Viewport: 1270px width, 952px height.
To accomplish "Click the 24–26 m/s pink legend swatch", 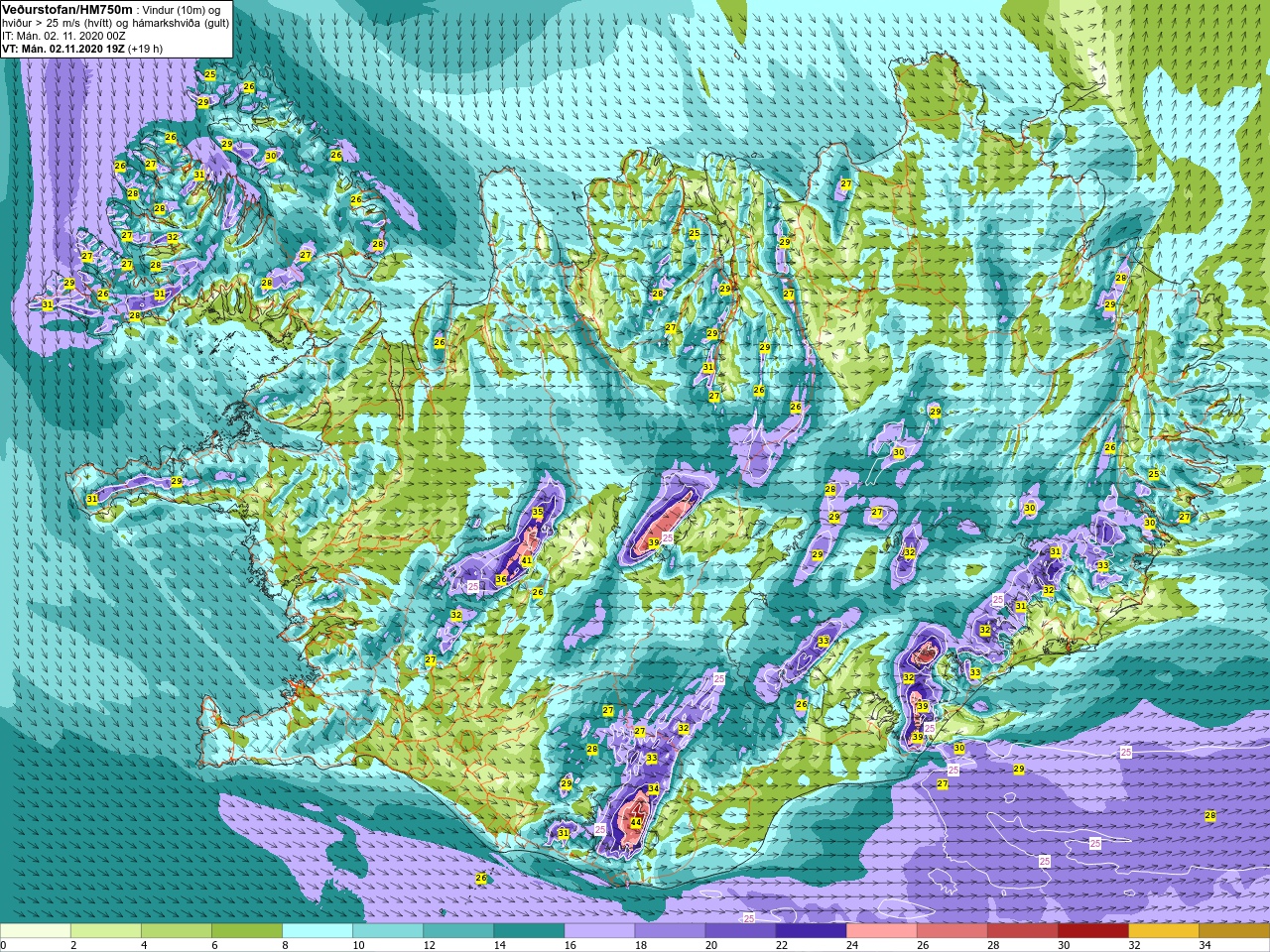I will point(881,931).
